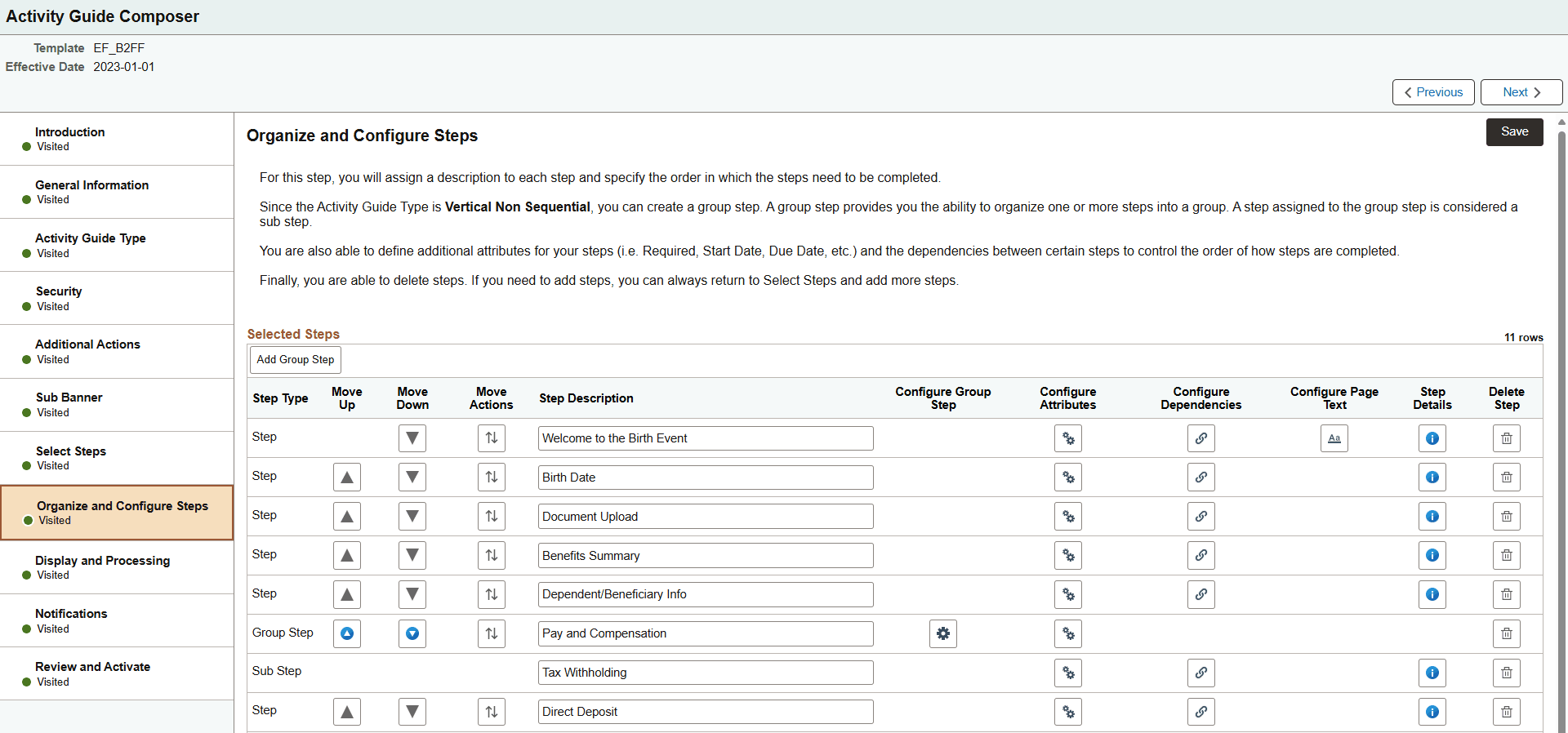1568x733 pixels.
Task: Open move actions for Document Upload
Action: (492, 517)
